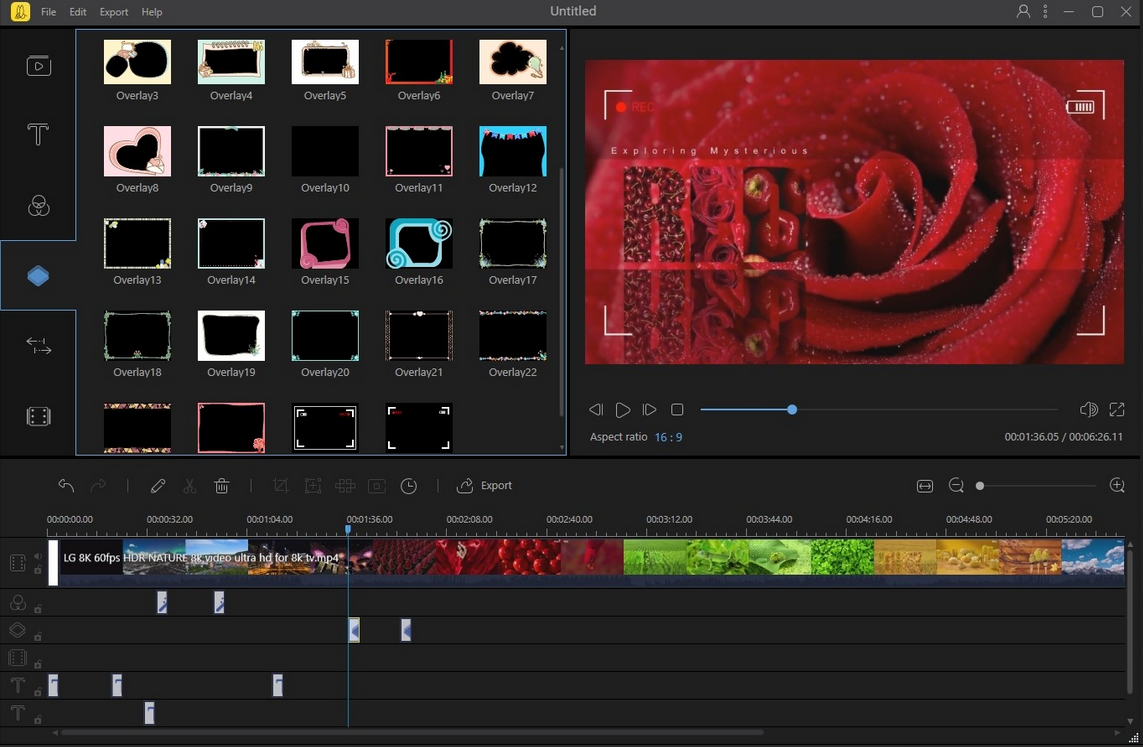
Task: Click the Redo arrow in the toolbar
Action: click(98, 485)
